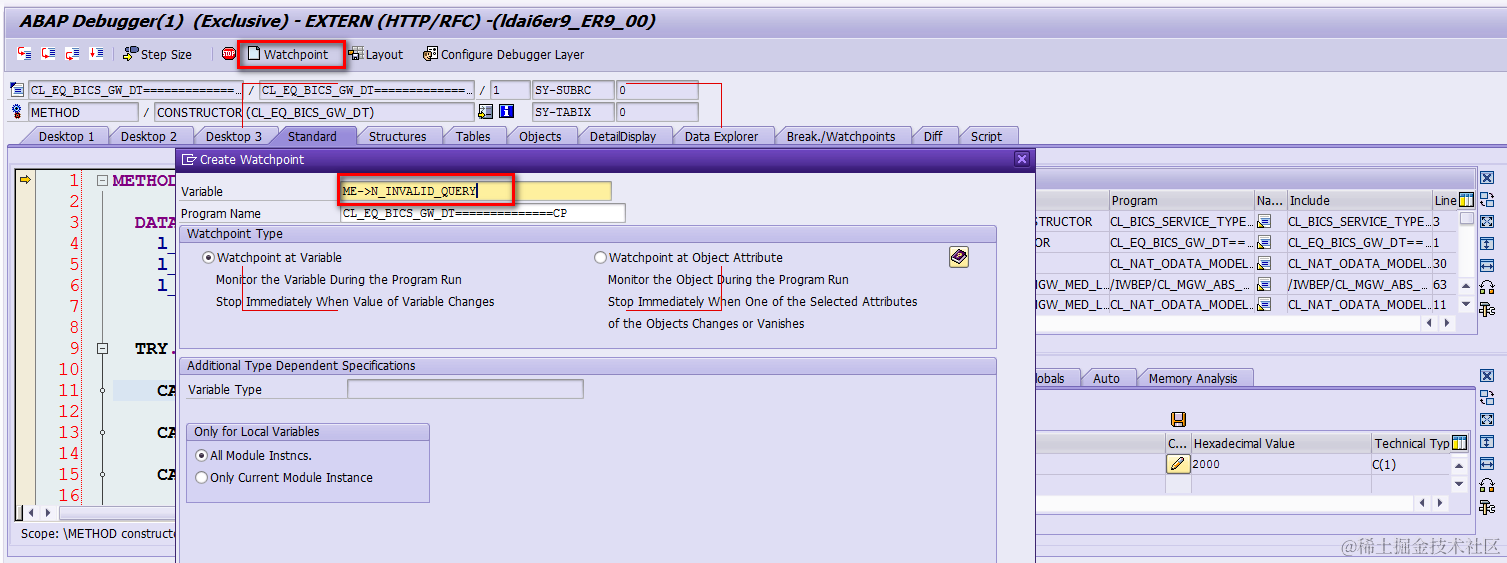The image size is (1507, 563).
Task: Click the code editor scroll-left arrow
Action: coord(31,513)
